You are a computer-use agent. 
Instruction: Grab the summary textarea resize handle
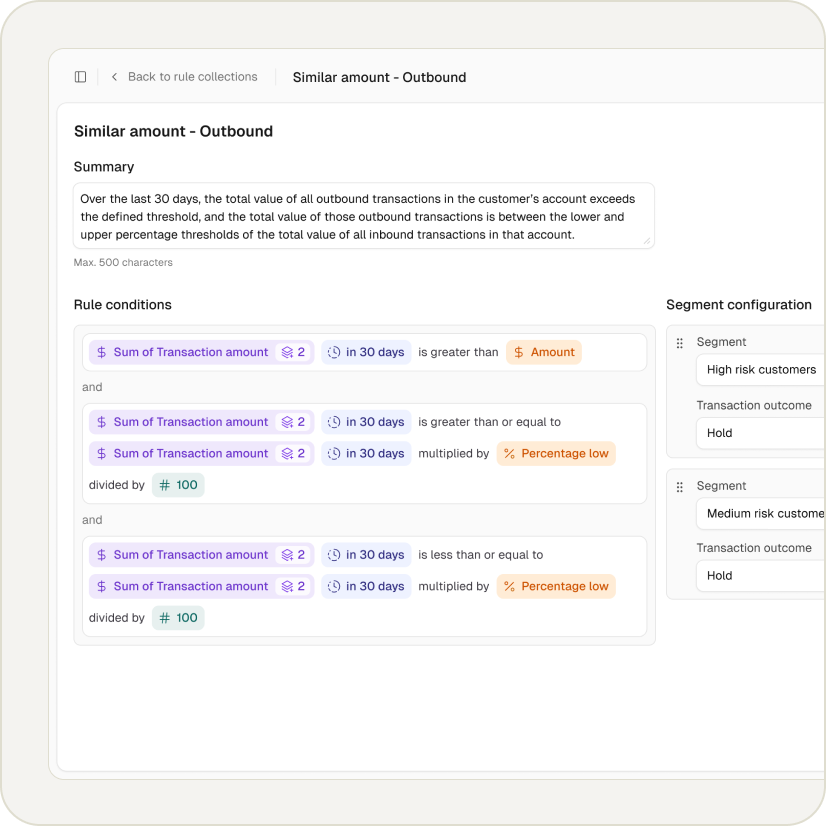647,241
